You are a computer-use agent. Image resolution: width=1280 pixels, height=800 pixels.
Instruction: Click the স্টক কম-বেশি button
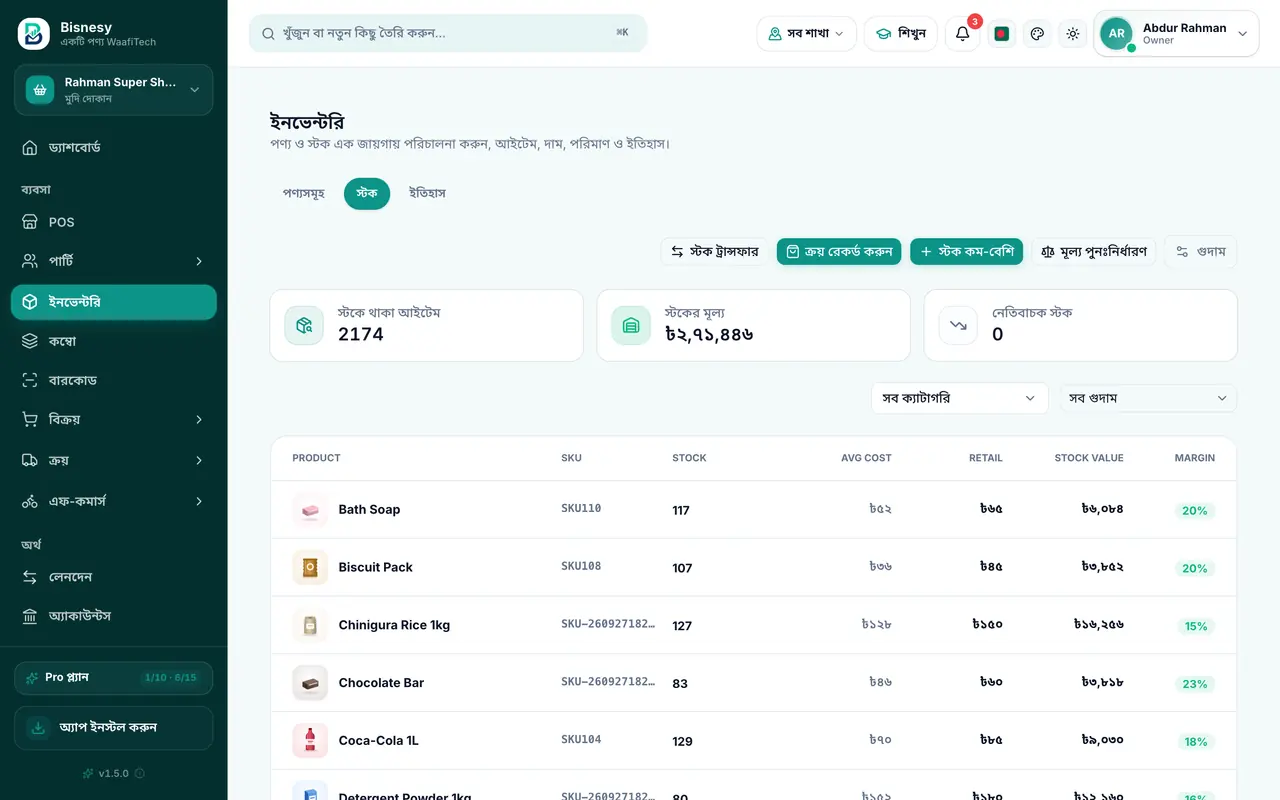coord(966,252)
